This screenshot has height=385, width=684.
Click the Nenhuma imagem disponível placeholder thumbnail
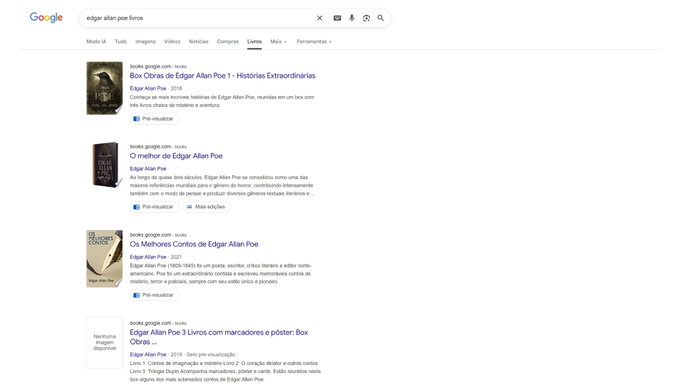pyautogui.click(x=105, y=343)
